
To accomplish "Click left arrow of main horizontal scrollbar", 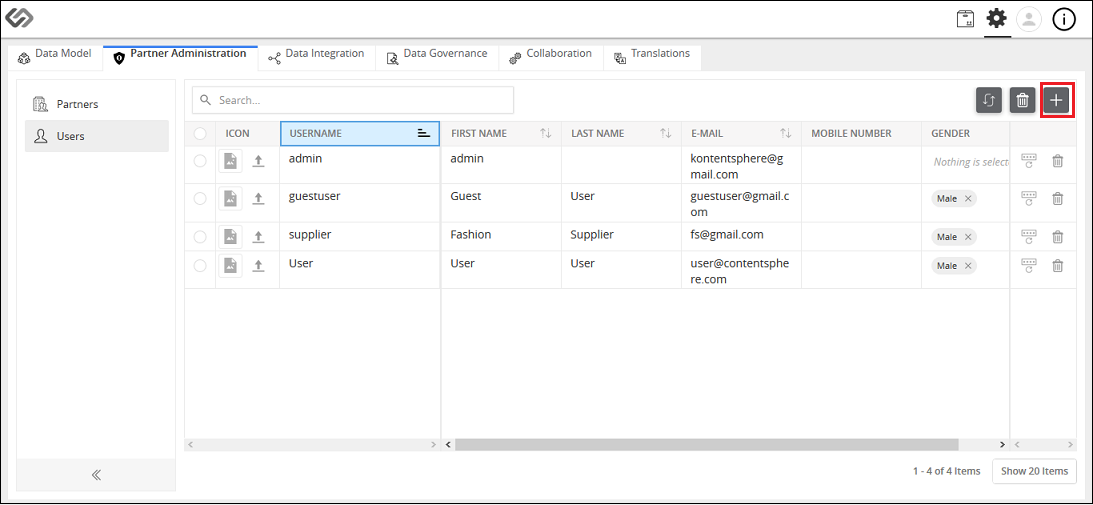I will point(448,444).
